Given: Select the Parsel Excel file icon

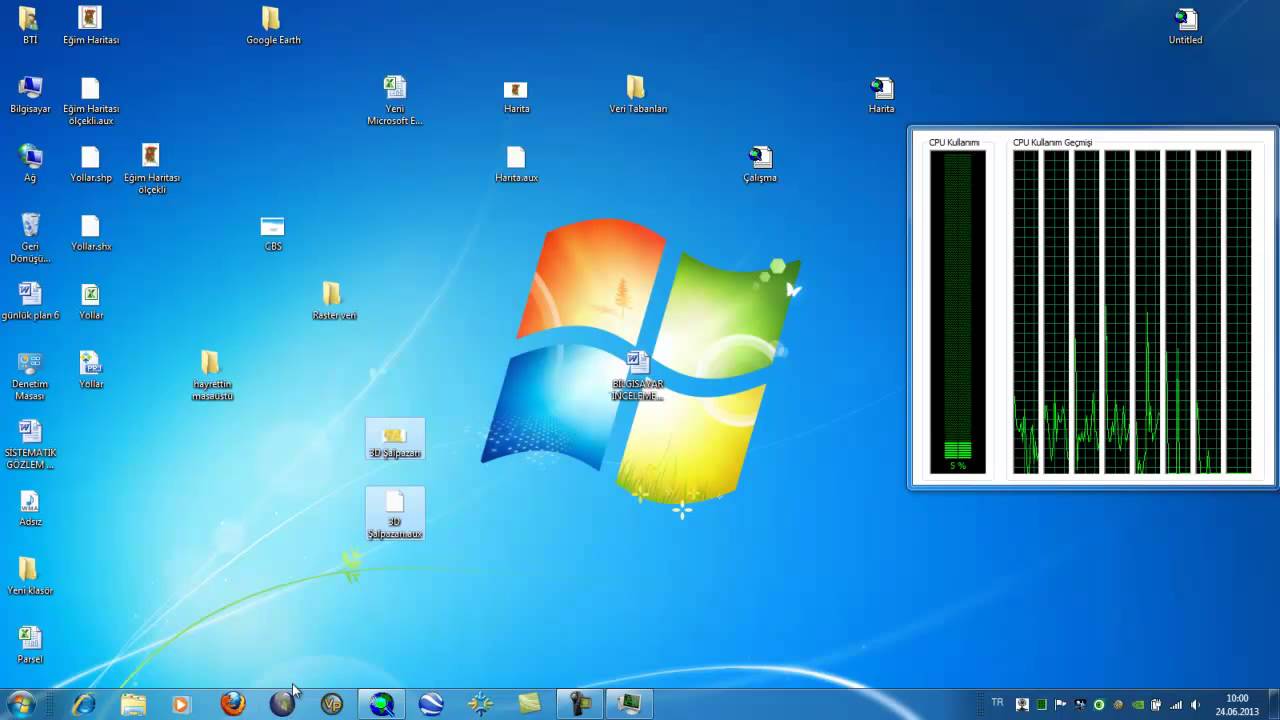Looking at the screenshot, I should 30,646.
